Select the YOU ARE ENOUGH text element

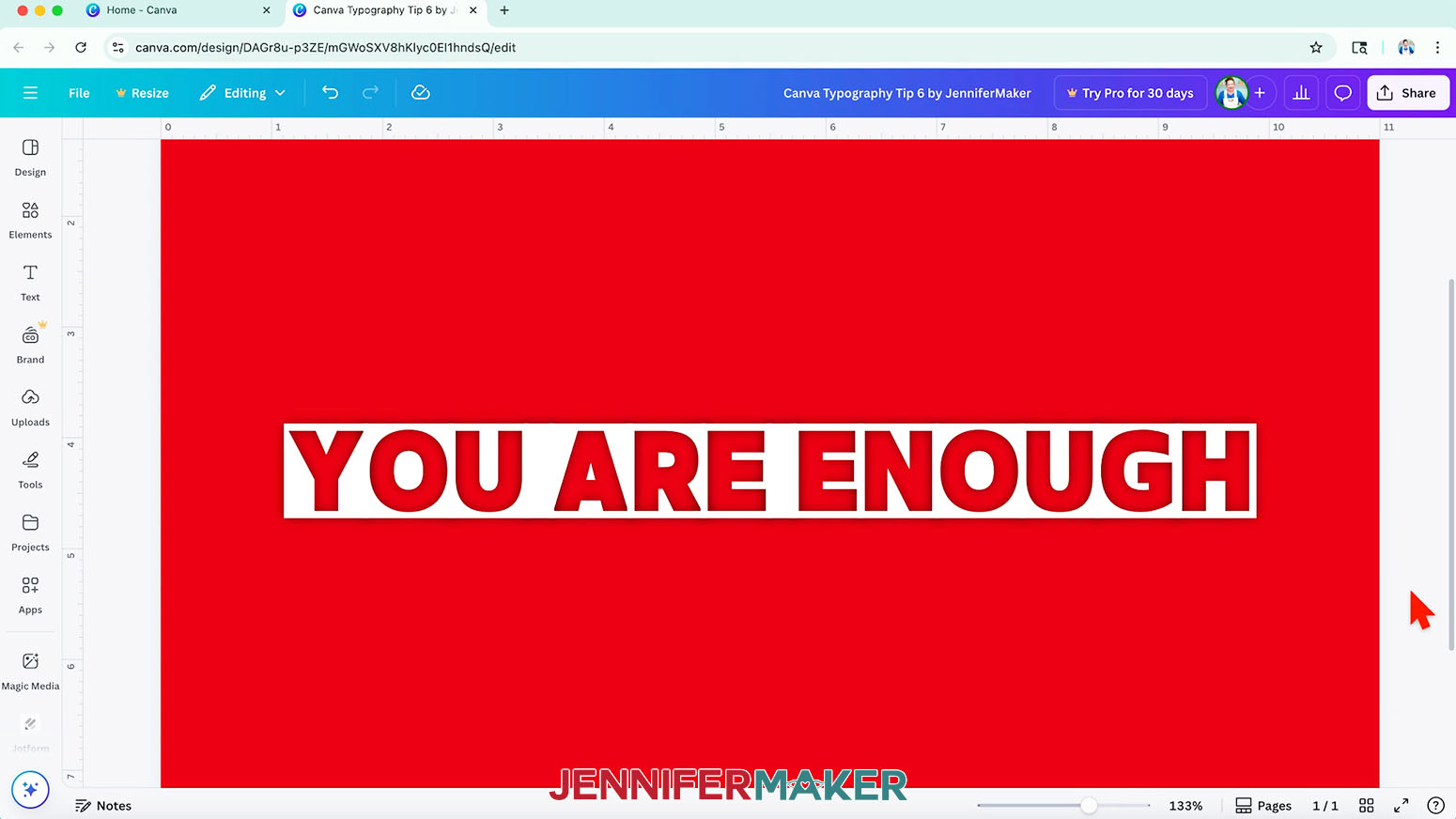tap(769, 471)
